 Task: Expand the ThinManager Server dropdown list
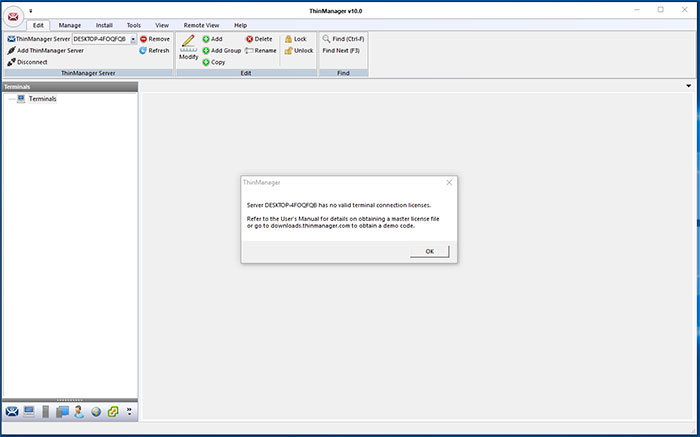pyautogui.click(x=133, y=39)
